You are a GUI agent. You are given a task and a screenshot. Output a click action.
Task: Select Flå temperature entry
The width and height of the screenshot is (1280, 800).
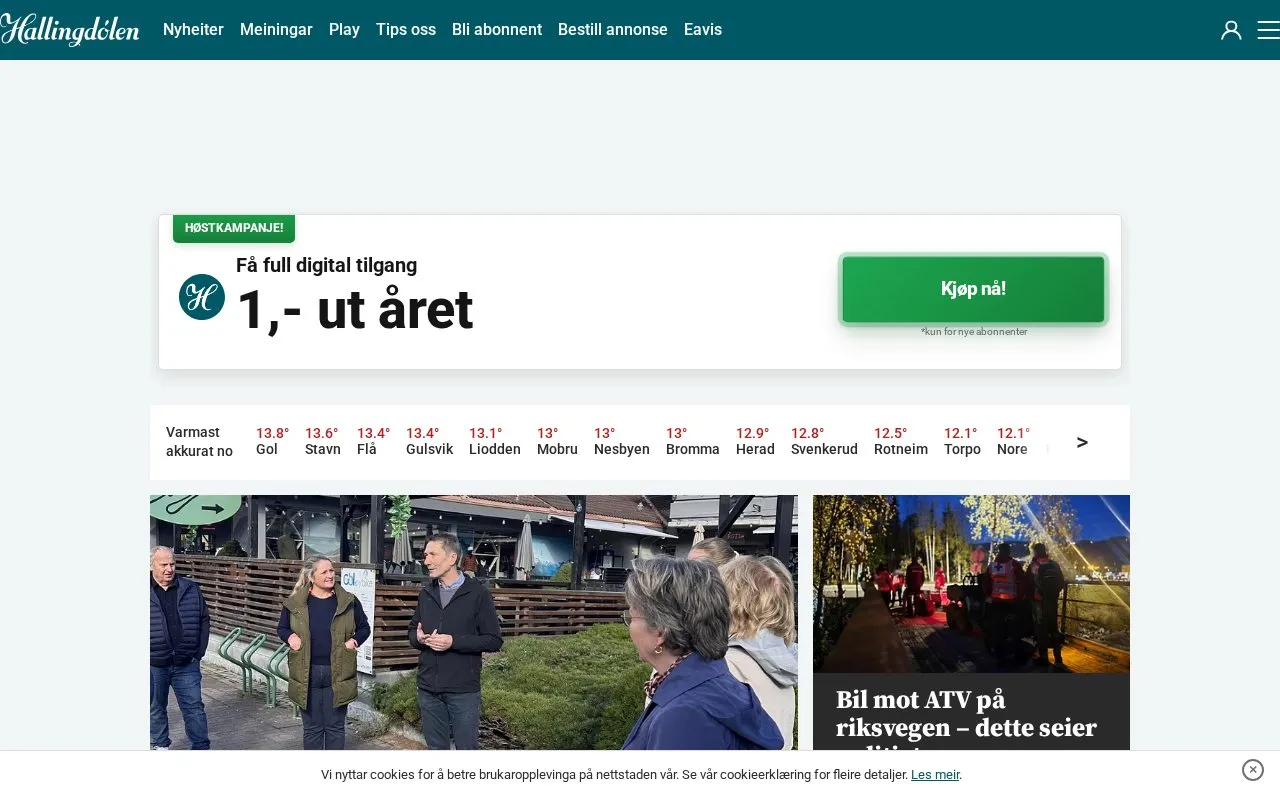coord(373,441)
